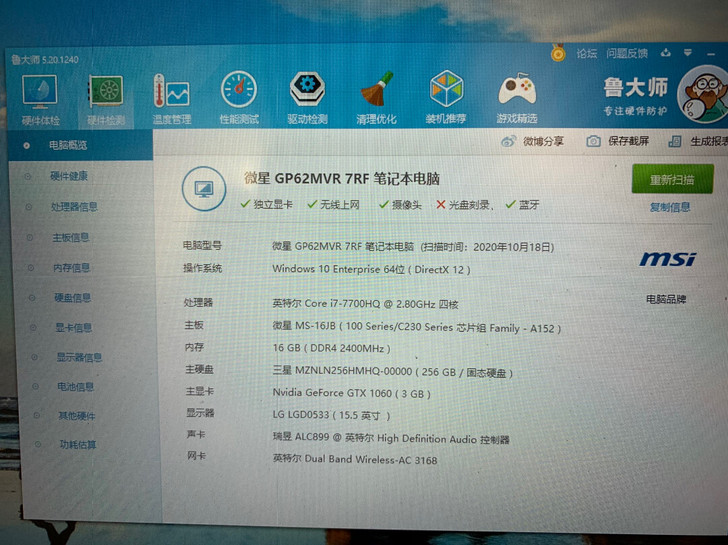Click the 微星 GP62MVR 7RF 笔记本电脑 heading
The width and height of the screenshot is (728, 545).
tap(342, 179)
